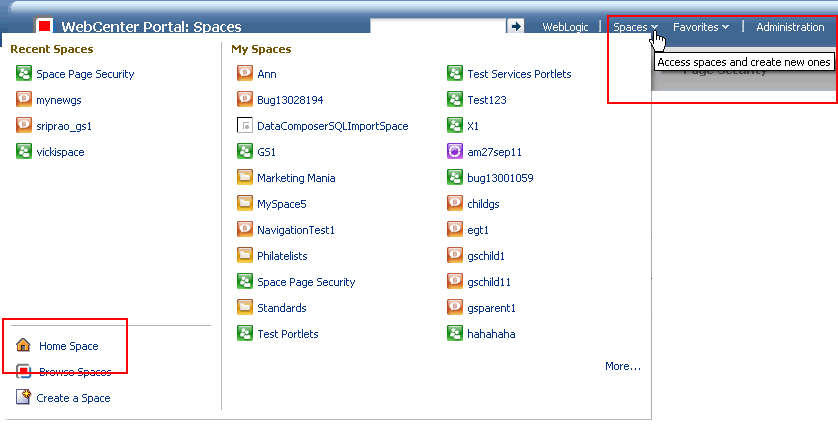The image size is (838, 432).
Task: Focus the search input field
Action: [x=438, y=26]
